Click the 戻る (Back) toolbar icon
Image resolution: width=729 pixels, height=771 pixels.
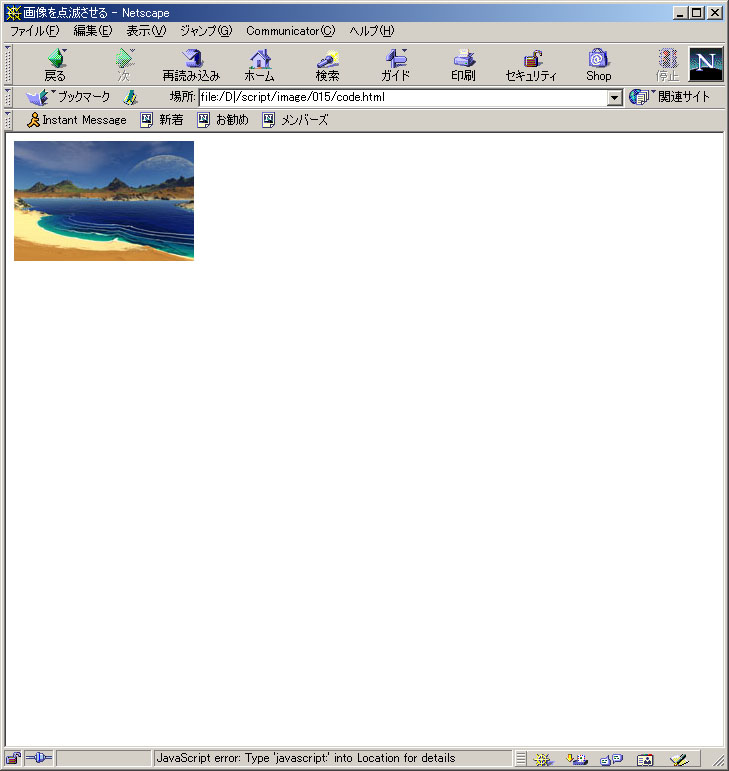coord(55,65)
